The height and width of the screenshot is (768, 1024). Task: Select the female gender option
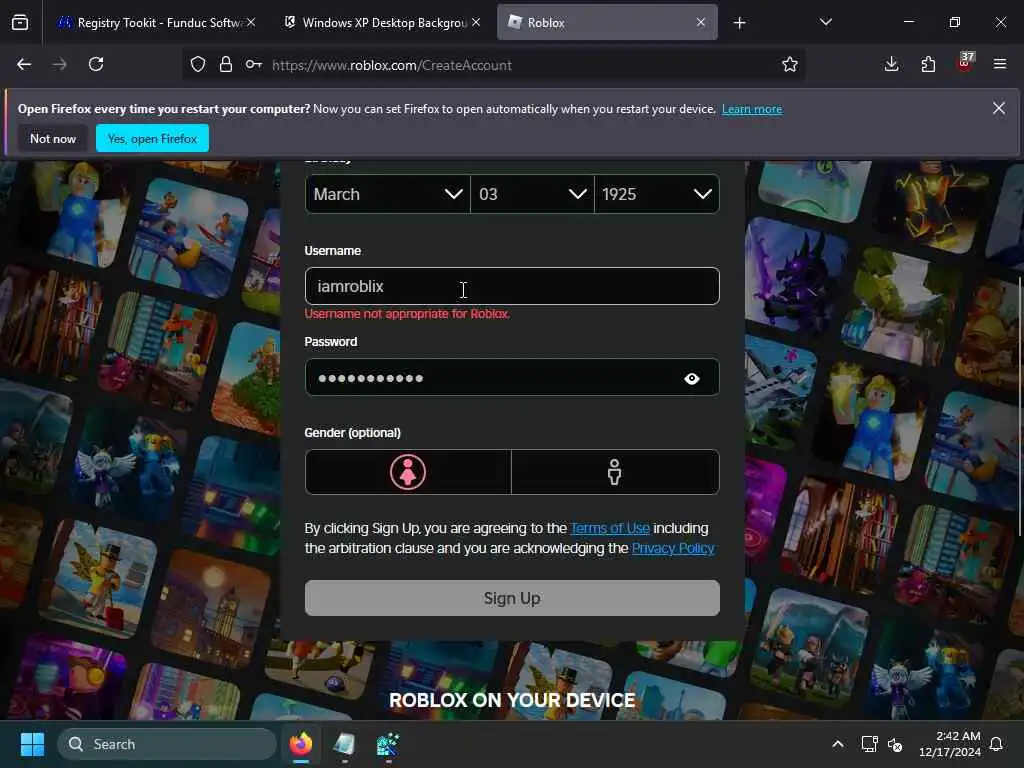(408, 472)
